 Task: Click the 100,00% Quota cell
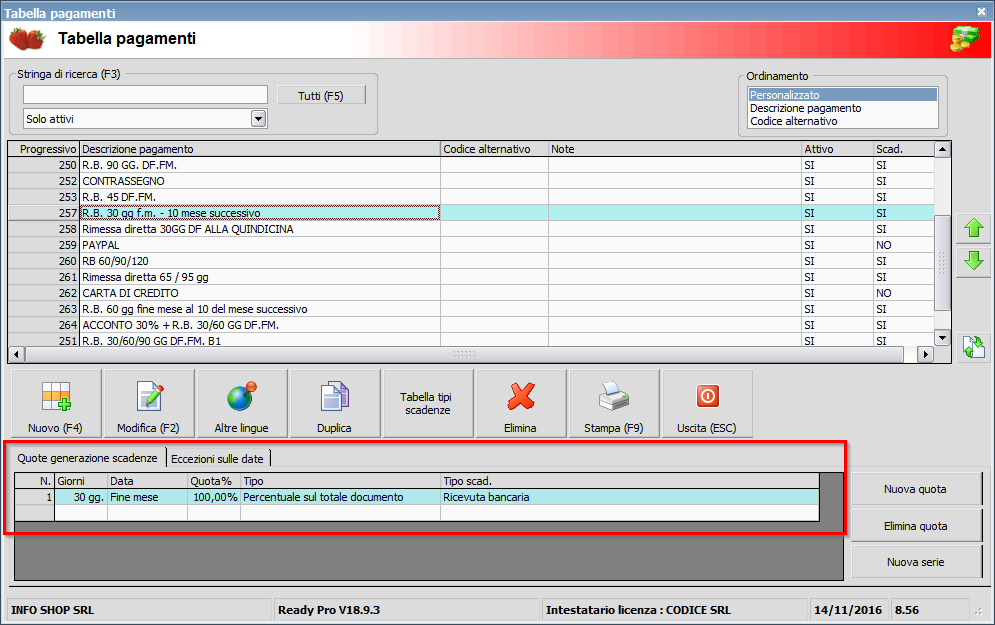(214, 497)
